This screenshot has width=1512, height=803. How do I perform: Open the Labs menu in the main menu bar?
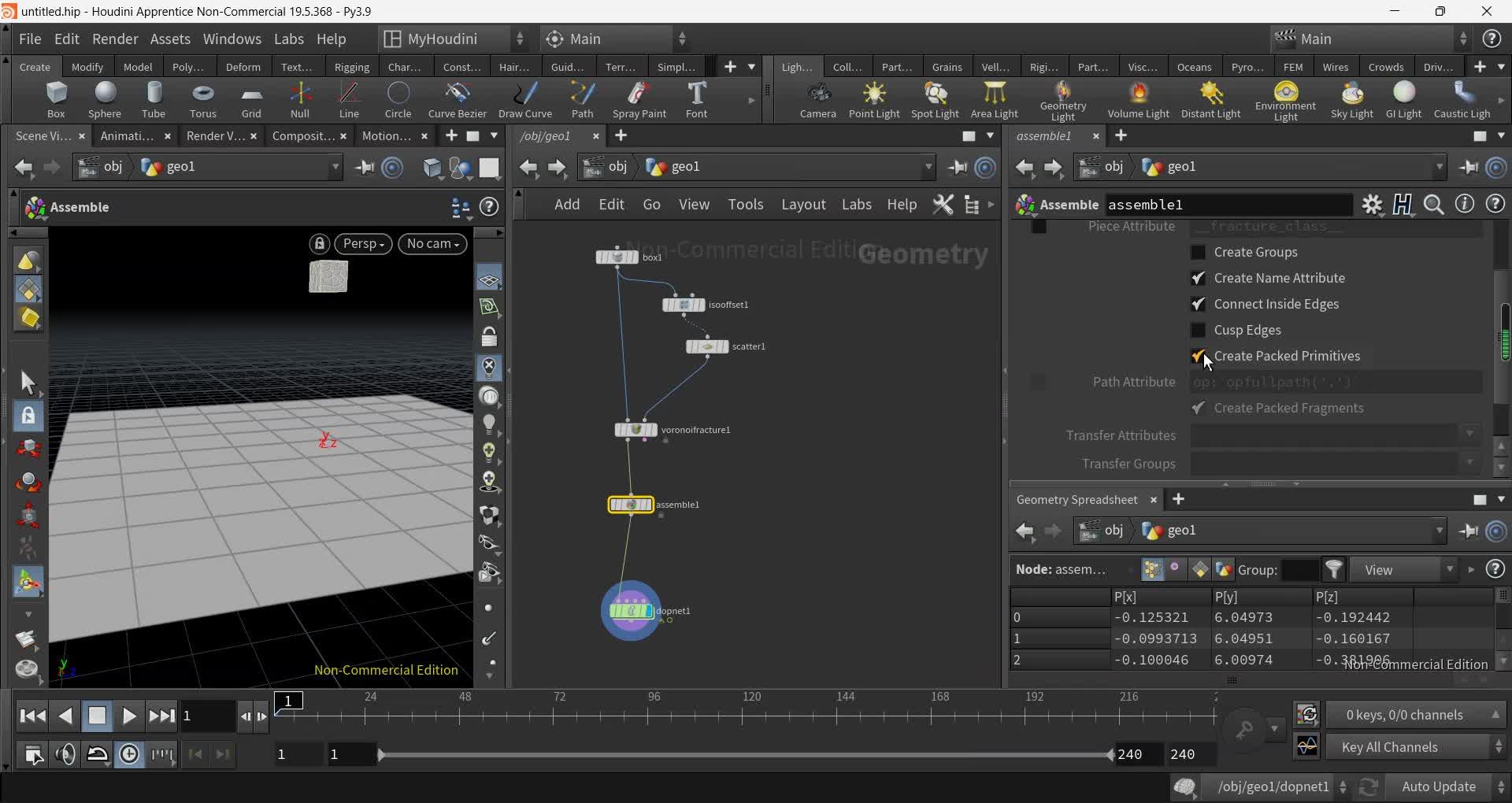289,39
